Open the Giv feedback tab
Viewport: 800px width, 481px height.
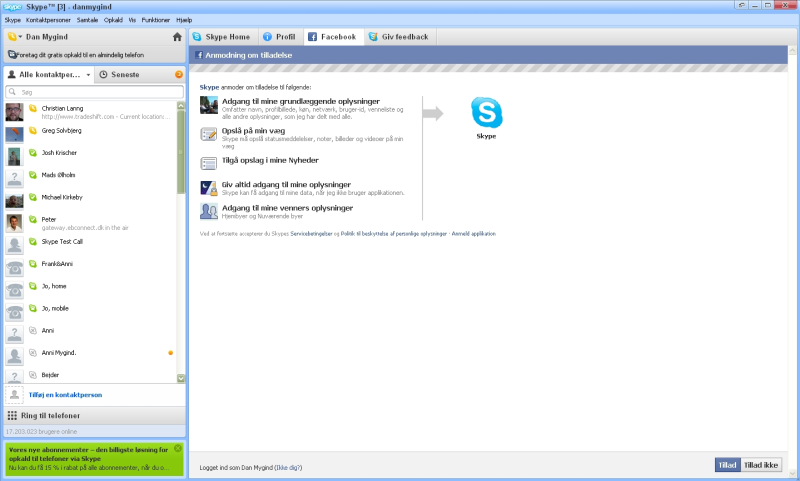pos(399,37)
